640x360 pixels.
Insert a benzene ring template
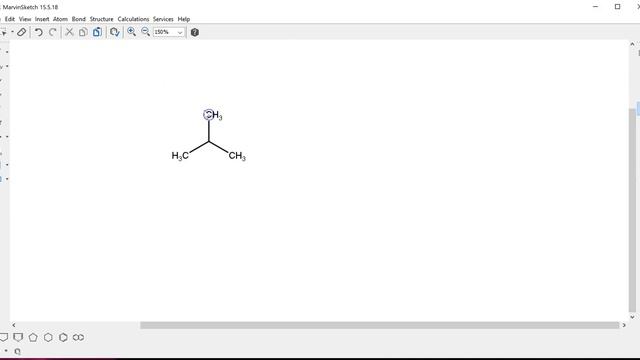click(63, 337)
